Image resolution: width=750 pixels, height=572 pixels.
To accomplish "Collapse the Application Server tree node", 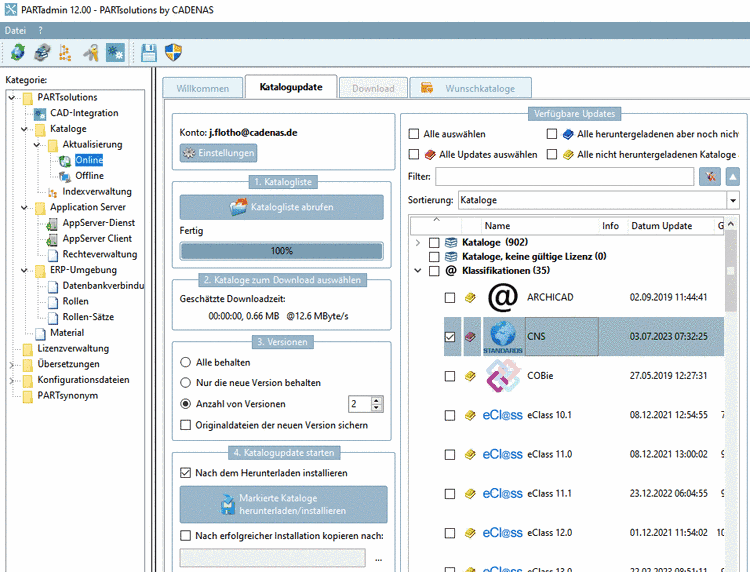I will pyautogui.click(x=24, y=208).
